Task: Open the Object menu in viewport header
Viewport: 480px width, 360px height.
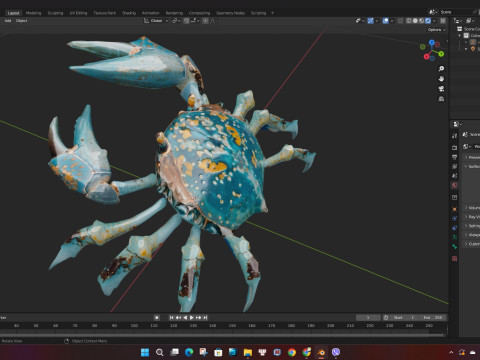Action: click(21, 21)
